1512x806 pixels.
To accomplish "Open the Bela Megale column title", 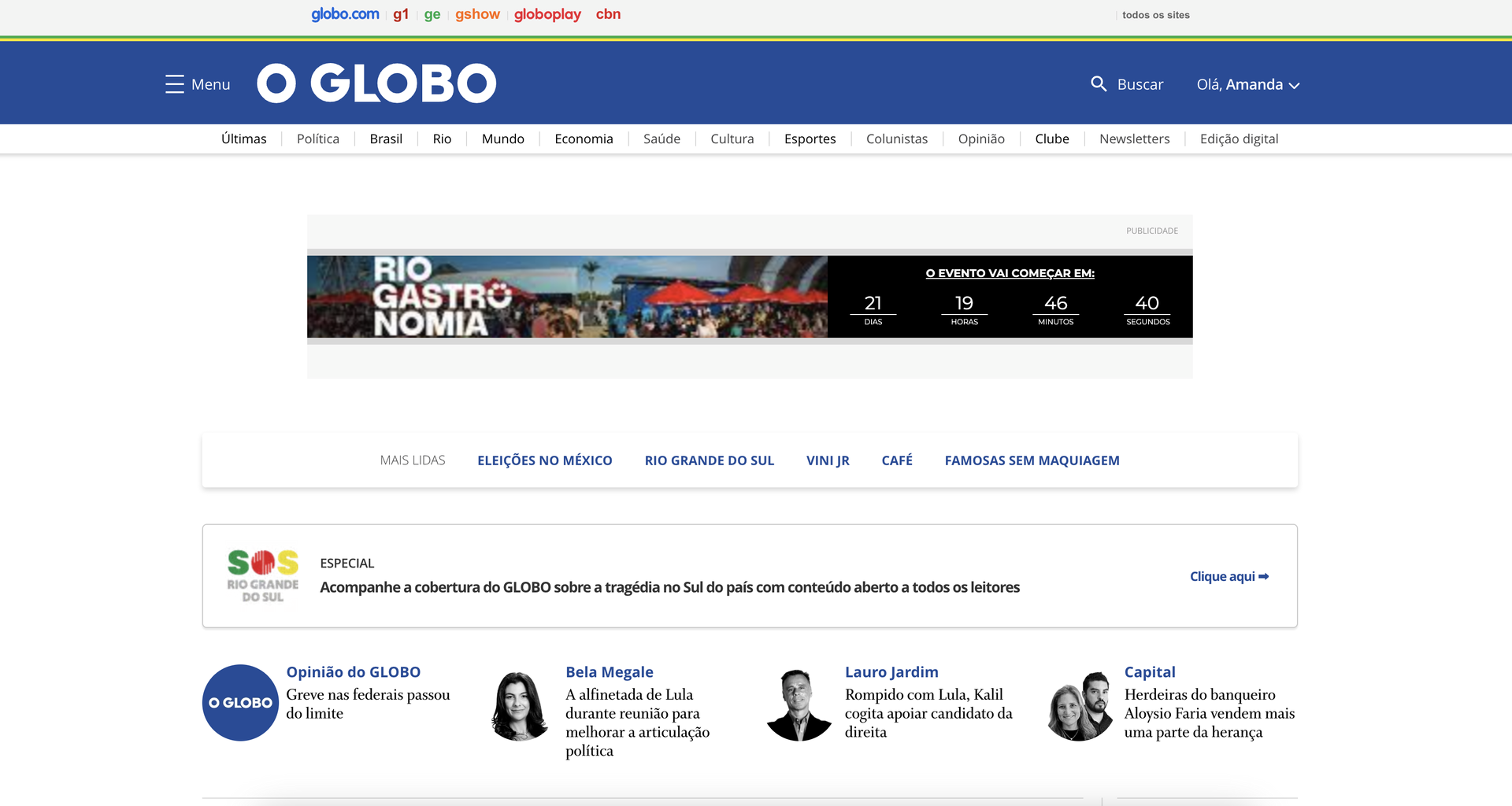I will 610,672.
